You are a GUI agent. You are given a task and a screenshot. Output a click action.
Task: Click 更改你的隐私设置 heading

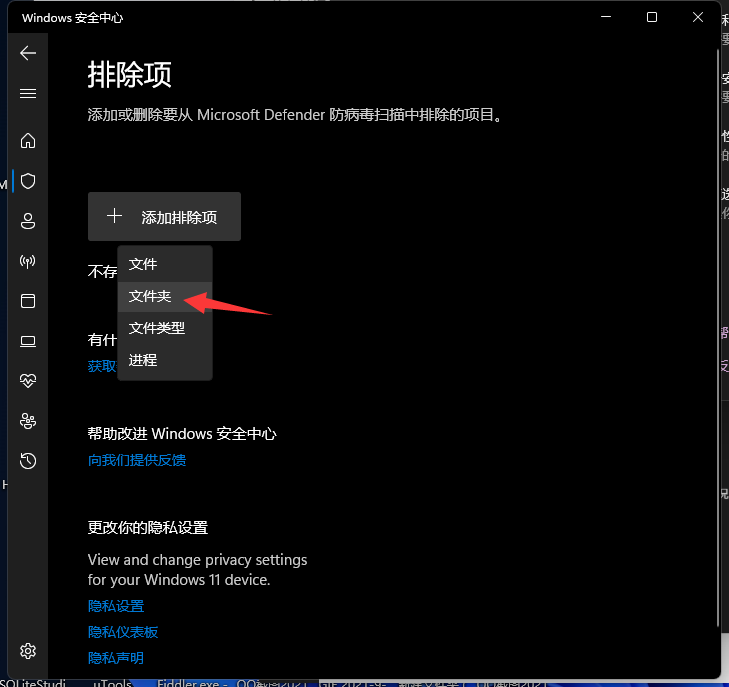click(x=148, y=528)
